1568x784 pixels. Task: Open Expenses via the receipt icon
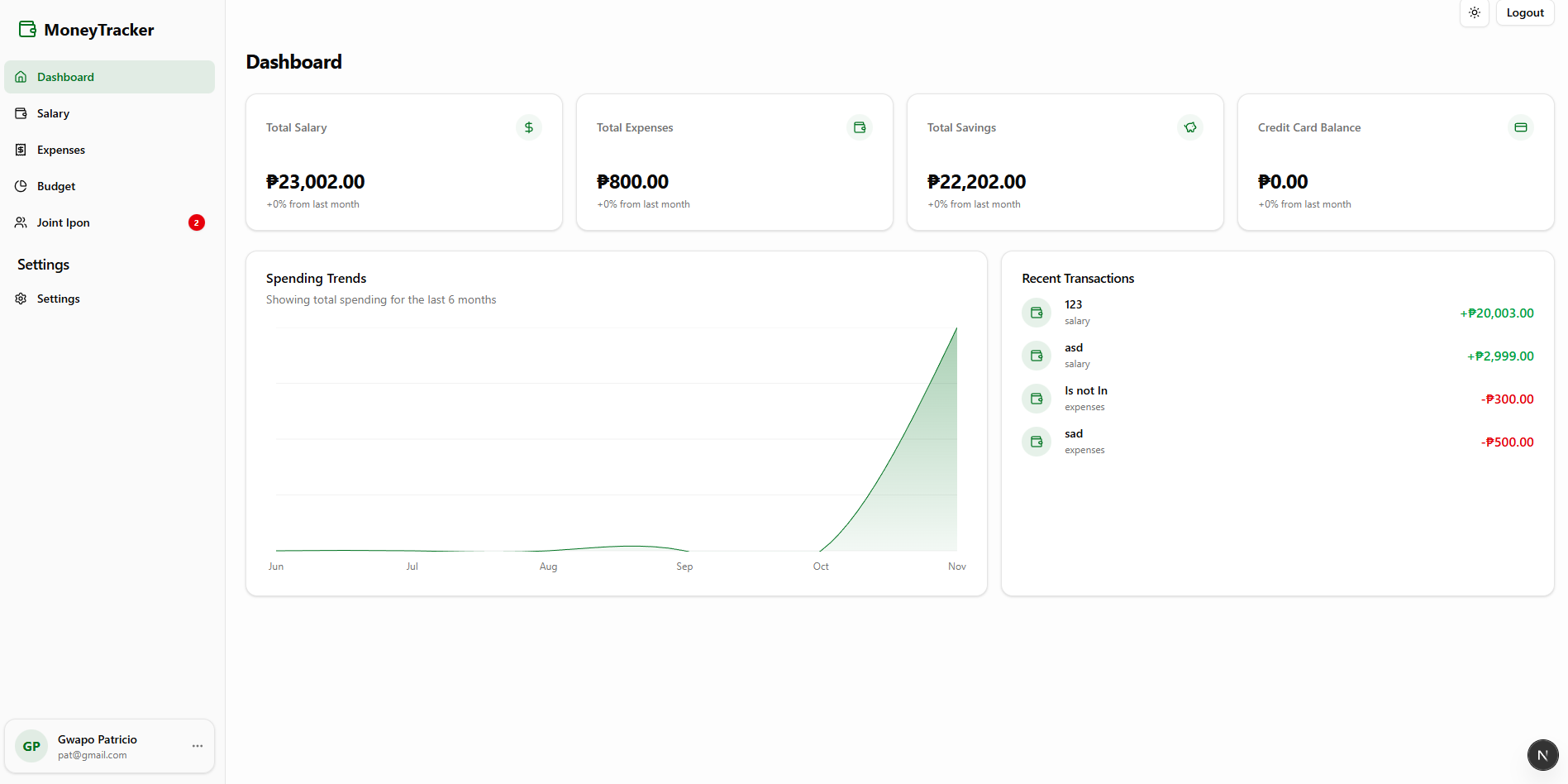point(20,150)
